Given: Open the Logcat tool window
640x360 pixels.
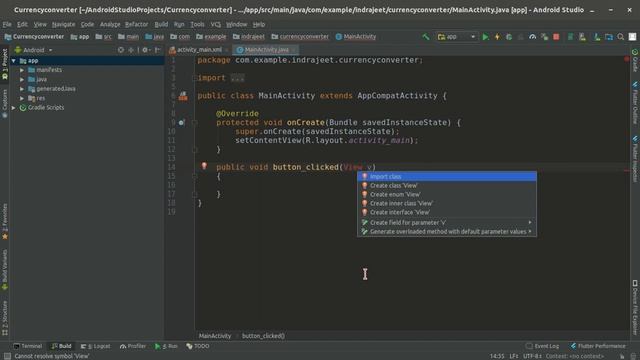Looking at the screenshot, I should coord(96,346).
